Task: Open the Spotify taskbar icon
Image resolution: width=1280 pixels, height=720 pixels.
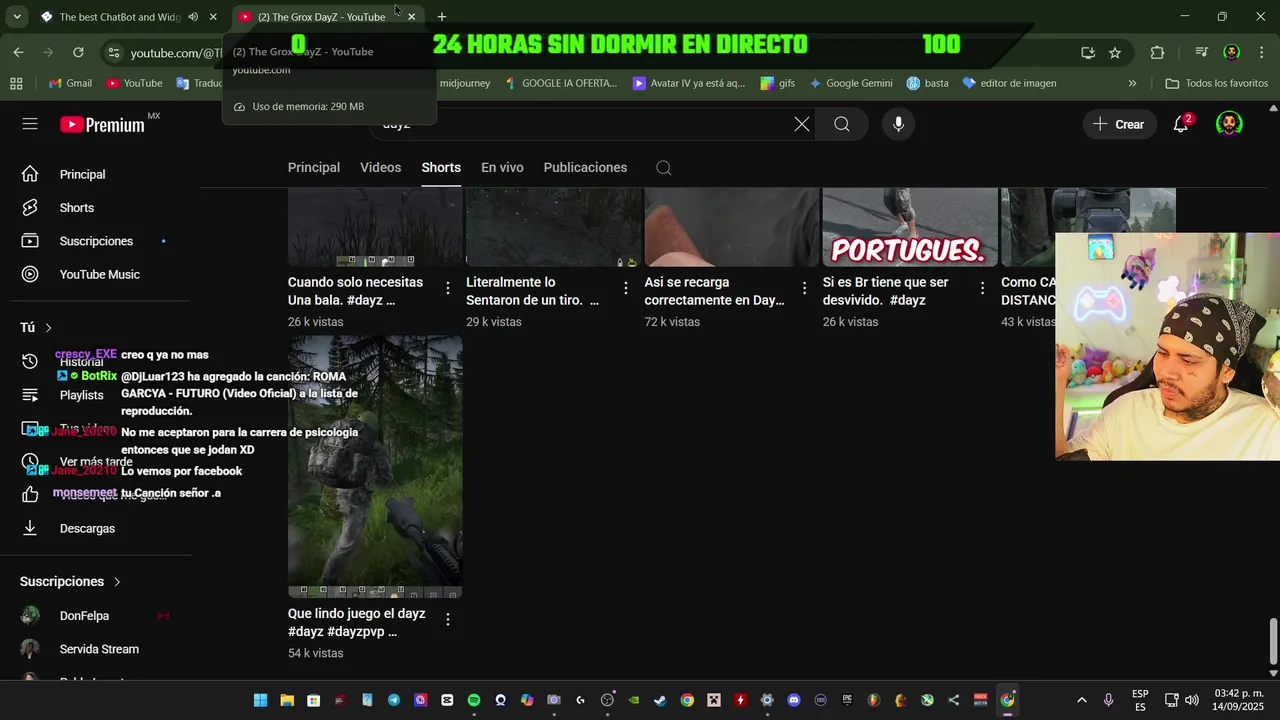Action: pos(474,700)
